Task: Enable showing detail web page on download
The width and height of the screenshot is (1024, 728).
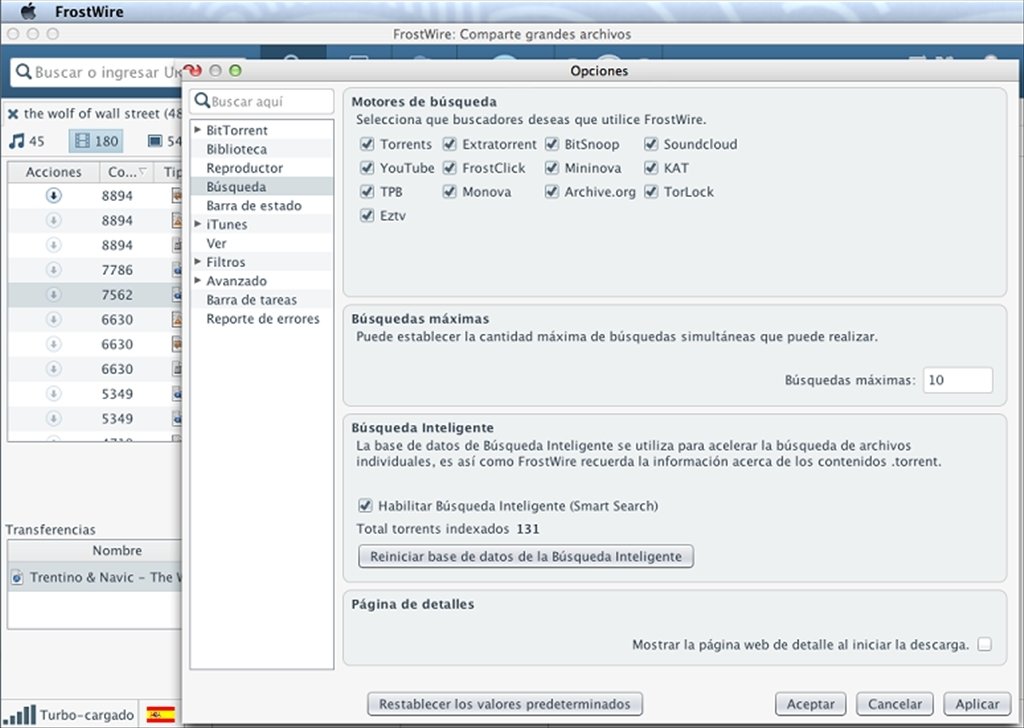Action: [985, 644]
